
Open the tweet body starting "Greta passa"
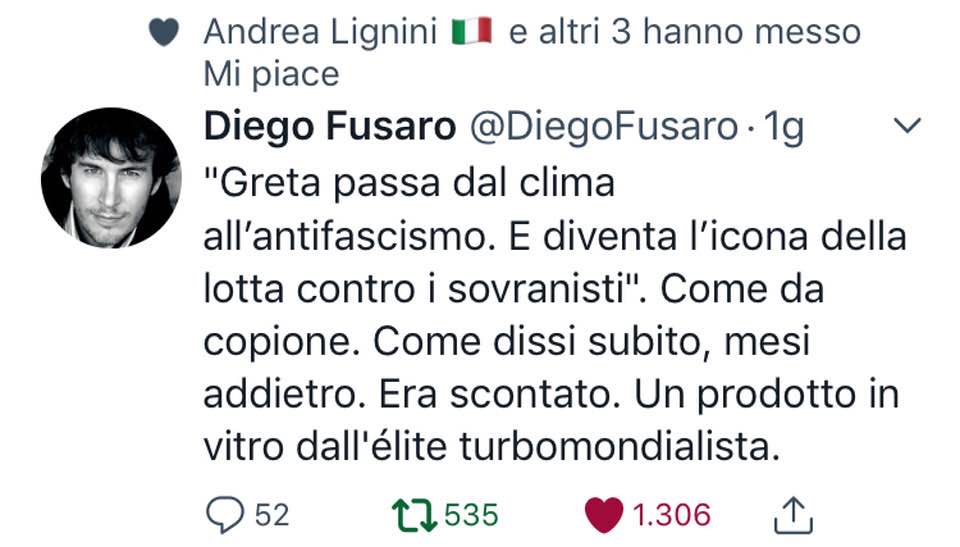pos(554,315)
